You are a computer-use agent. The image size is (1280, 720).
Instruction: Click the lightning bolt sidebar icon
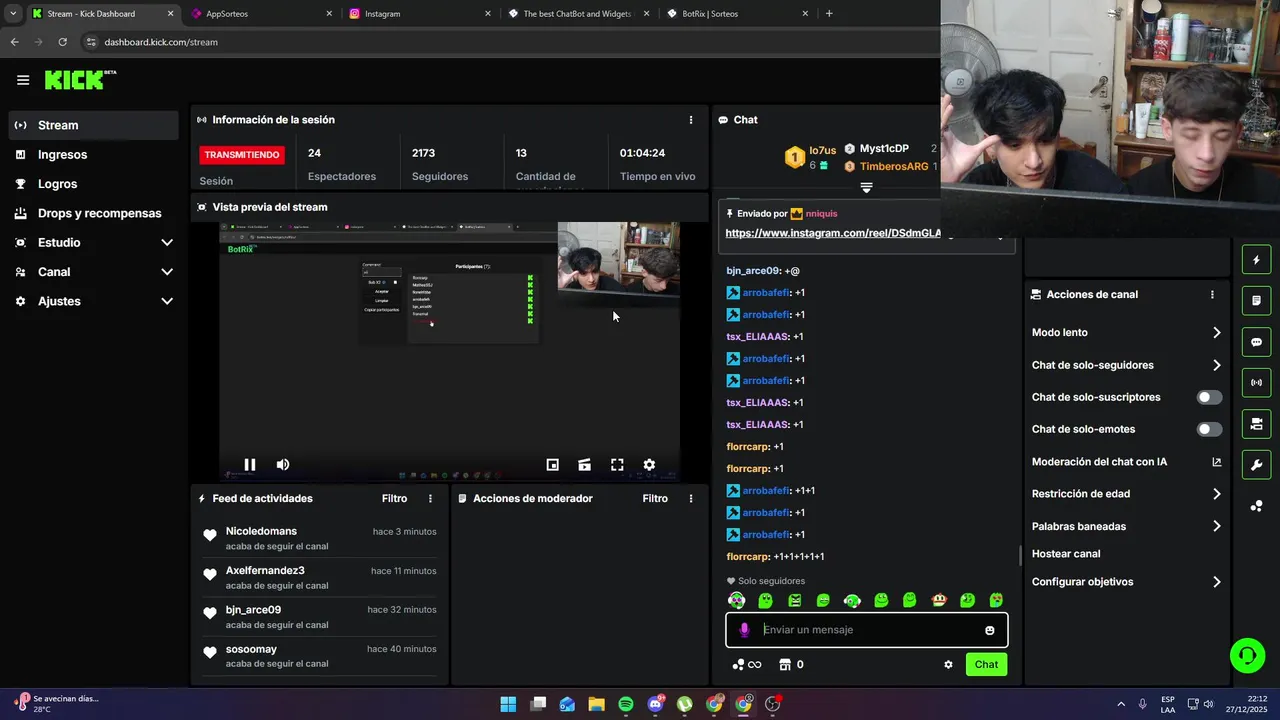[x=1257, y=260]
